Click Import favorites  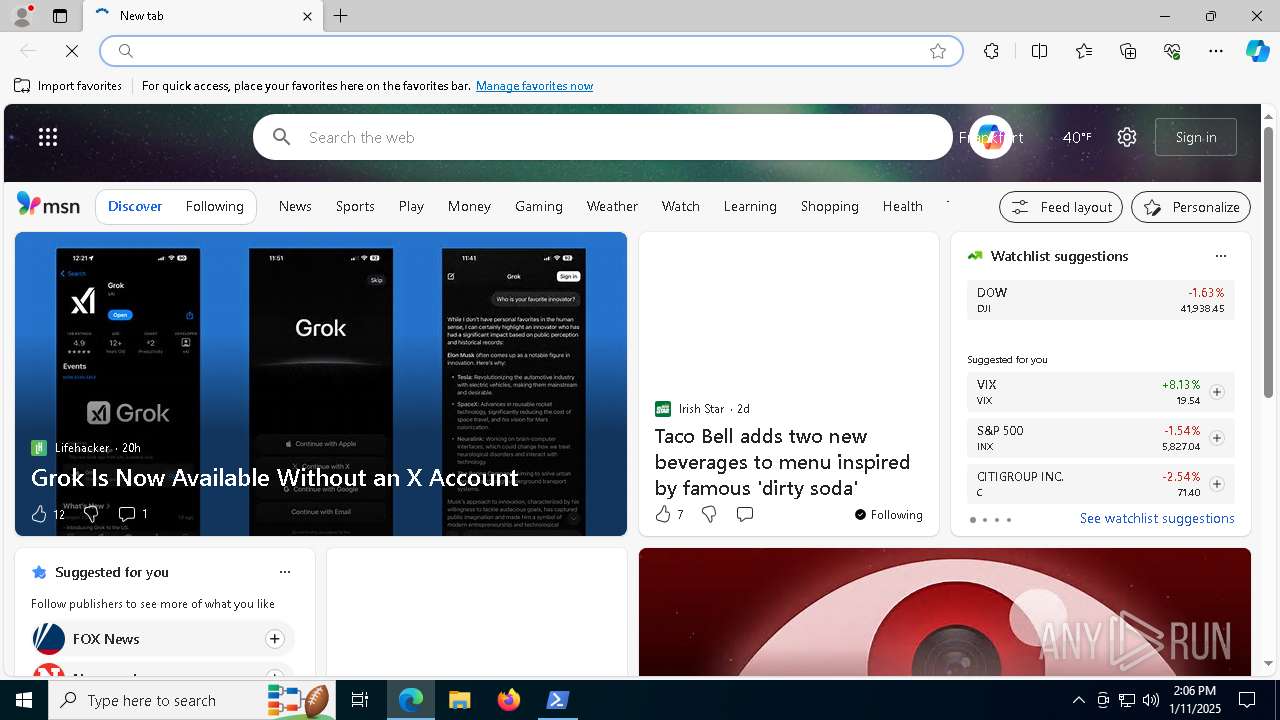[x=68, y=86]
